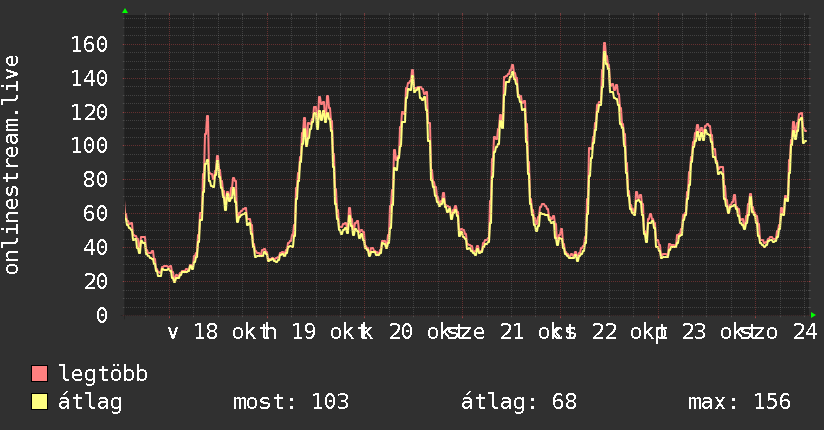The width and height of the screenshot is (824, 430).
Task: Click the onlinestream.live vertical axis title
Action: click(11, 165)
